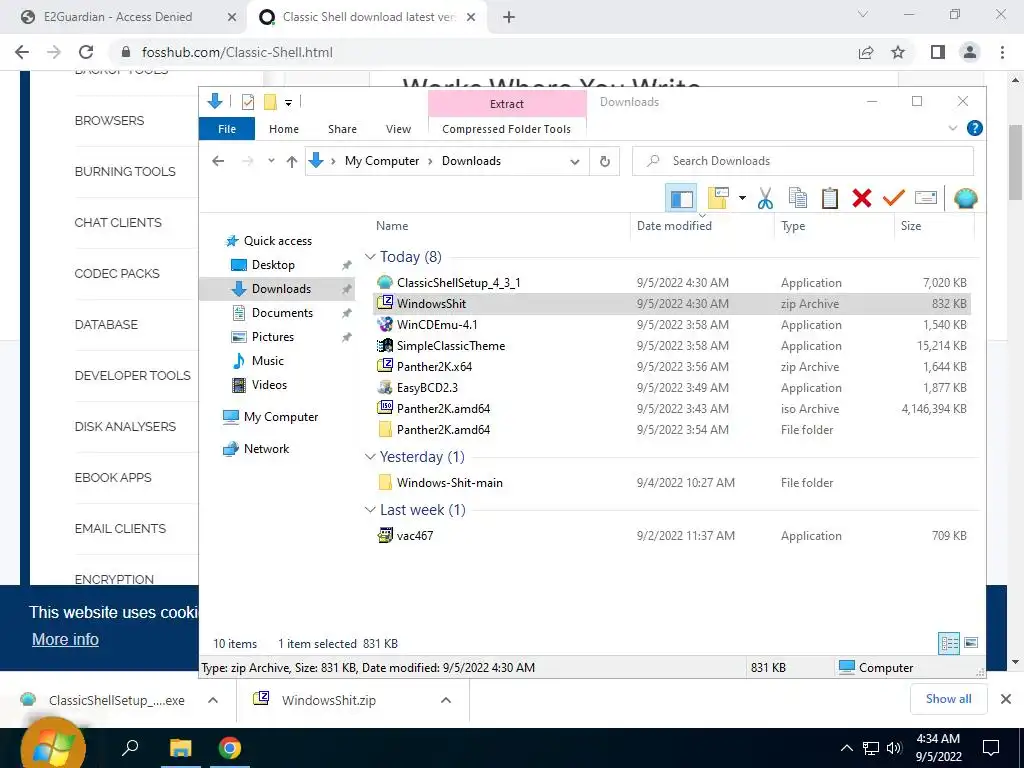Click the email envelope toolbar icon

pyautogui.click(x=925, y=198)
